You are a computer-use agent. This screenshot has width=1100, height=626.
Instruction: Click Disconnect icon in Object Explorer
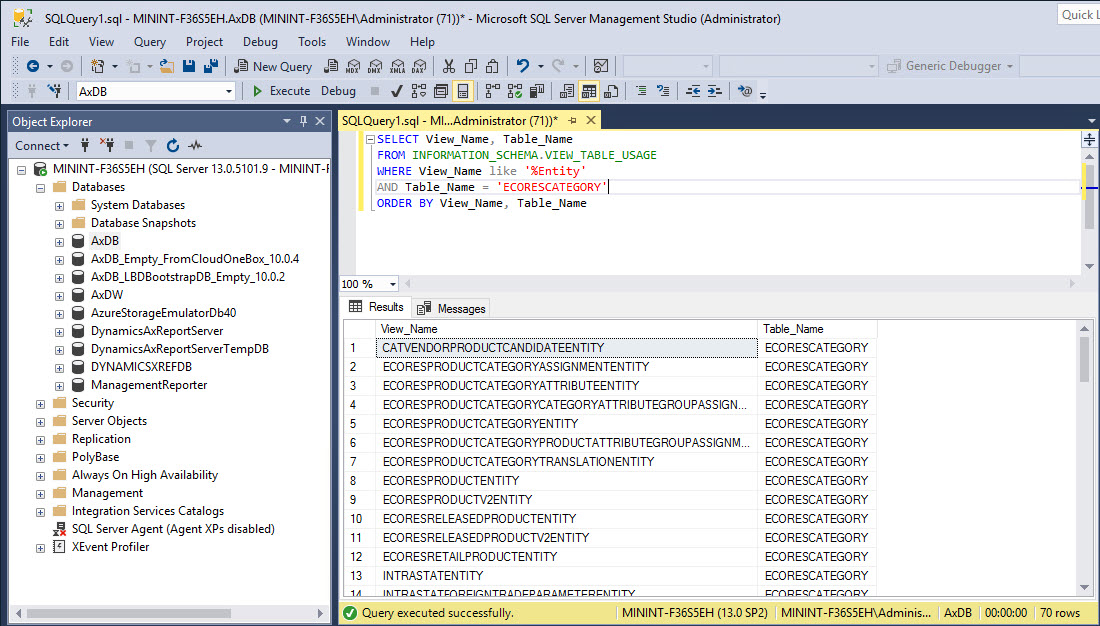point(107,146)
